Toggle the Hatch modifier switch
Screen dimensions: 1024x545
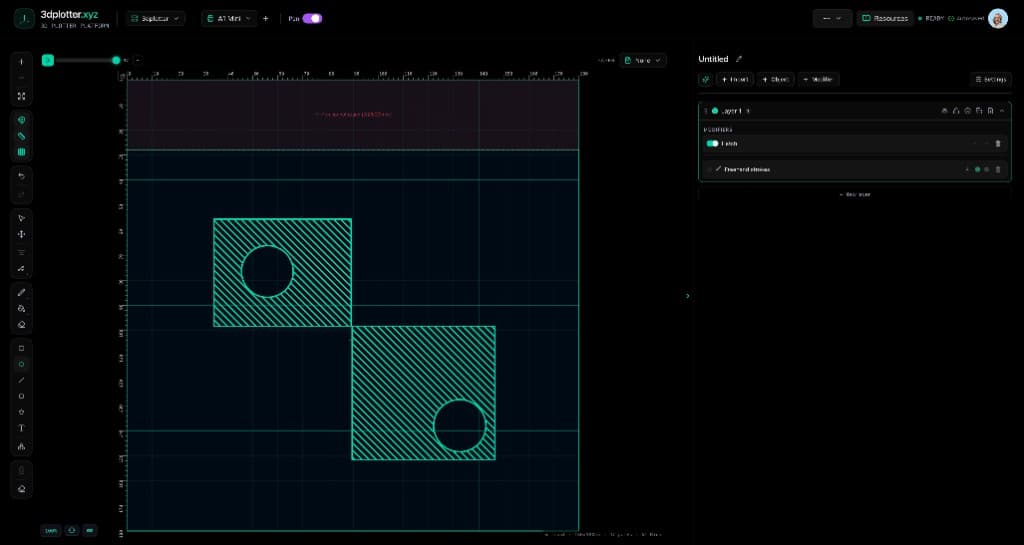click(712, 144)
